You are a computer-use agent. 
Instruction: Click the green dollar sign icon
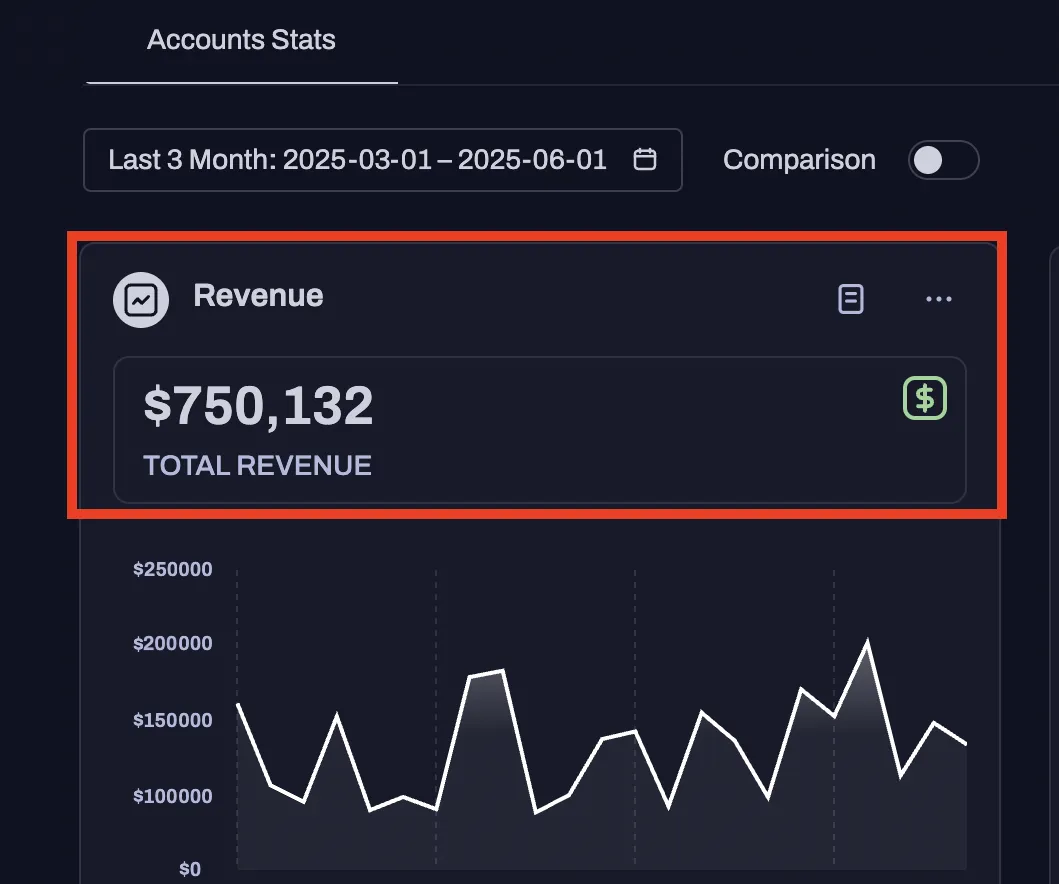point(925,398)
